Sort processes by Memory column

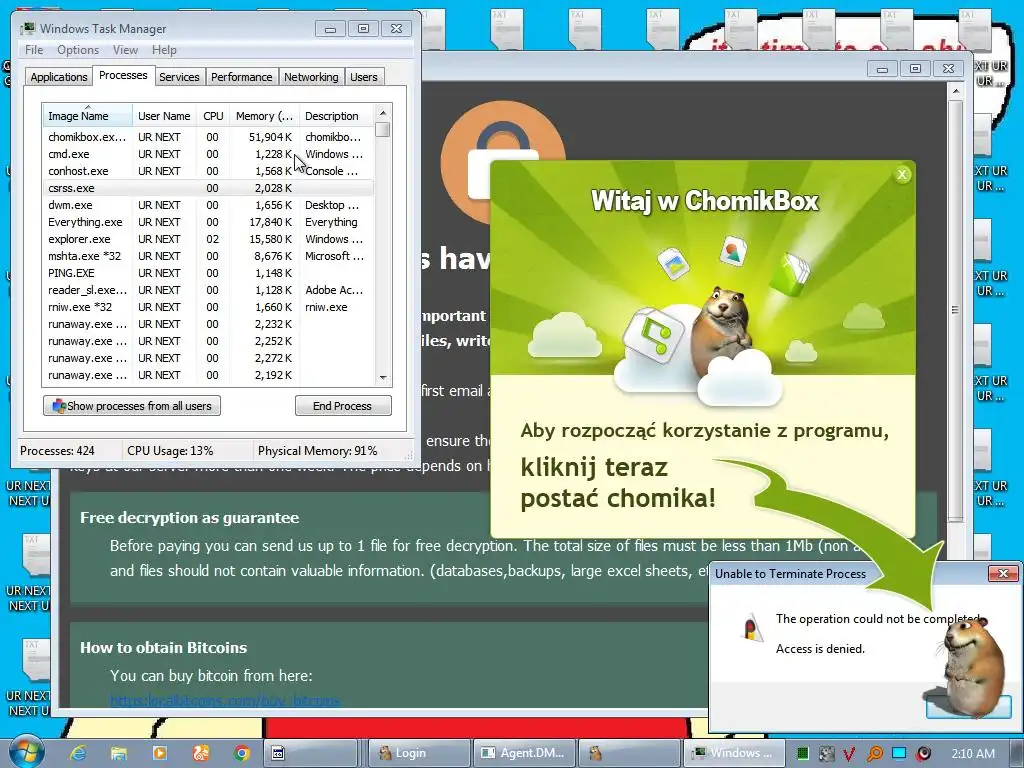point(264,116)
